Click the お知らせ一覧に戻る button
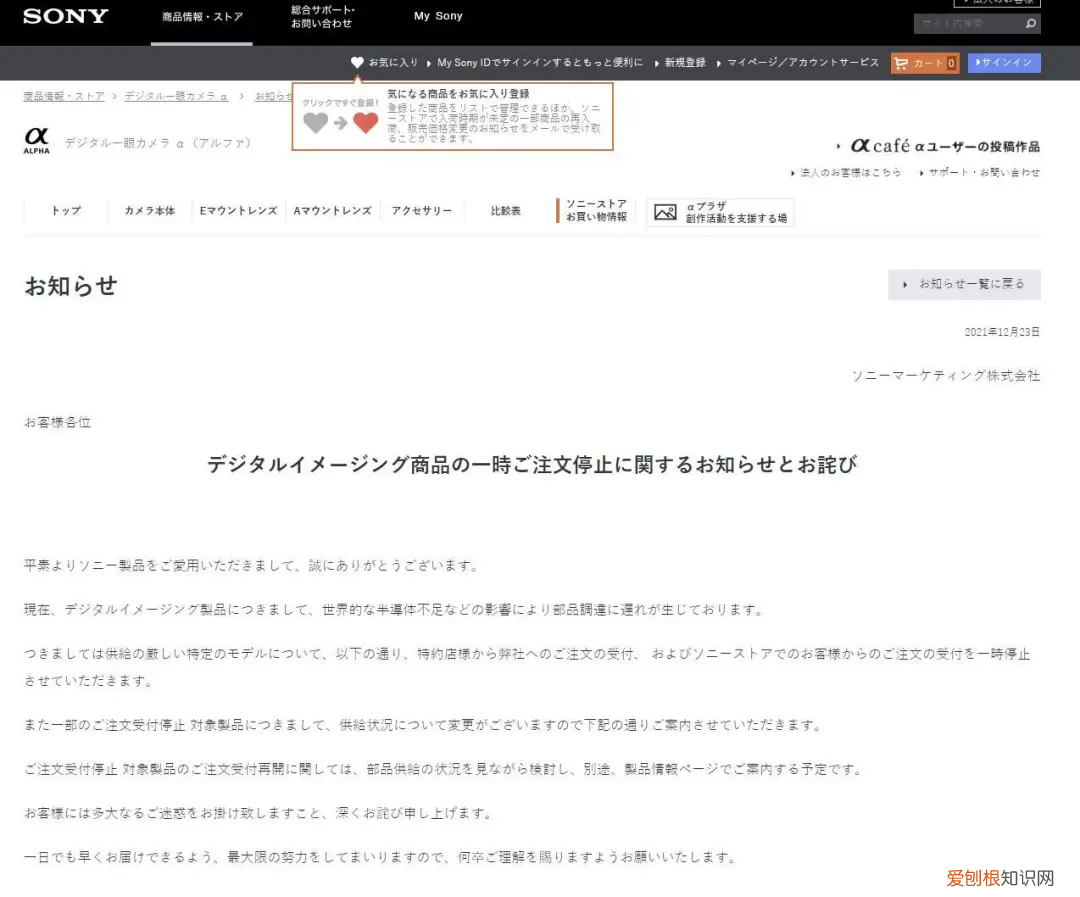 pyautogui.click(x=964, y=284)
